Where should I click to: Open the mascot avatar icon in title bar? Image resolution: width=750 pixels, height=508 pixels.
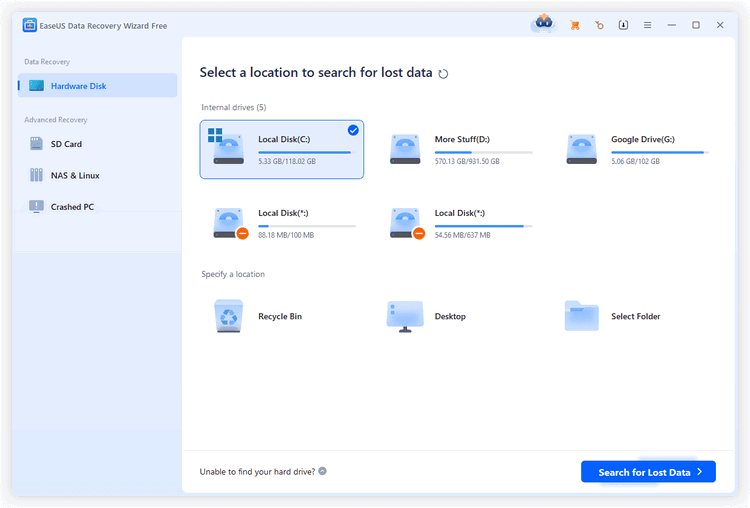pos(543,24)
